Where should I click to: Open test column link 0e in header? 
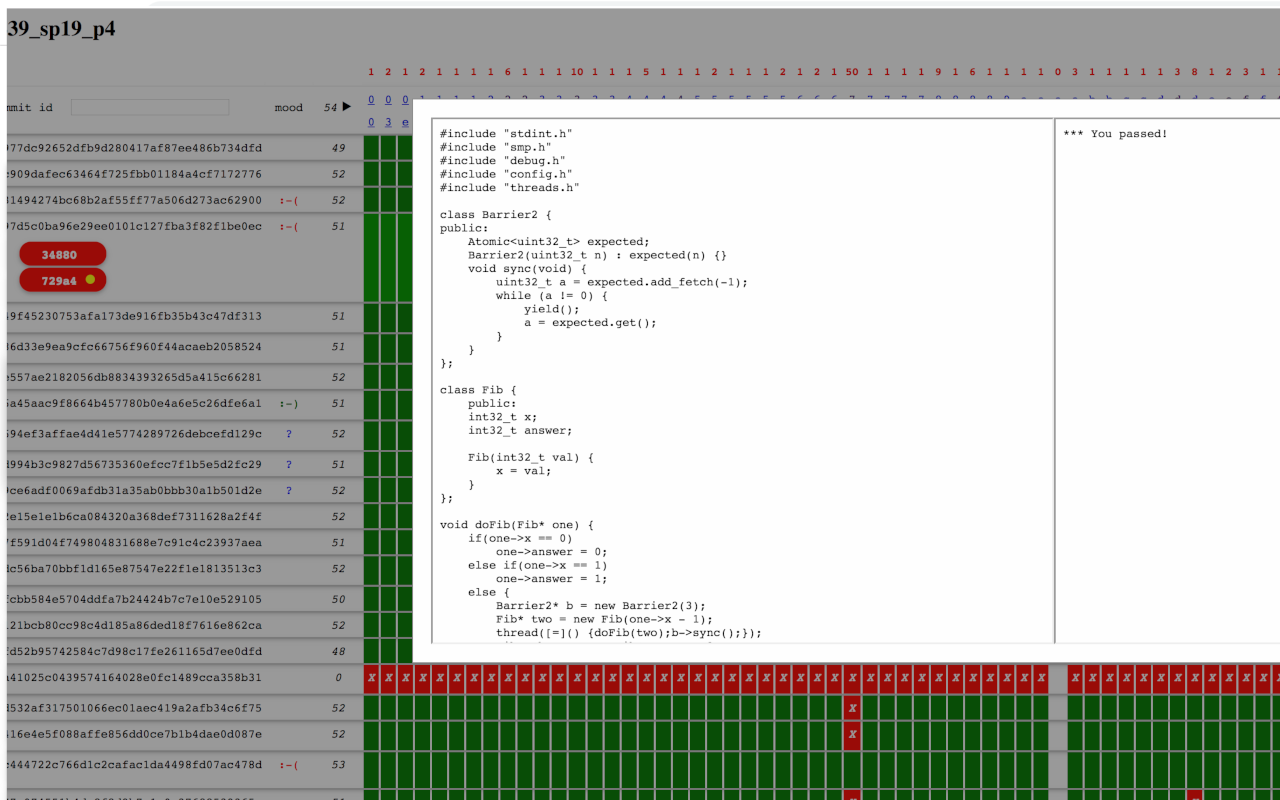coord(405,122)
